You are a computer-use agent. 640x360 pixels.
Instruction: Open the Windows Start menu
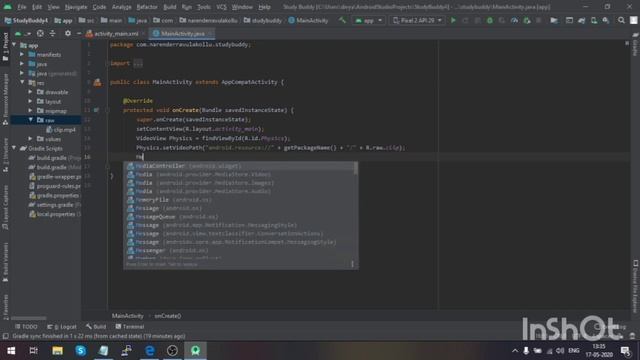pyautogui.click(x=11, y=351)
